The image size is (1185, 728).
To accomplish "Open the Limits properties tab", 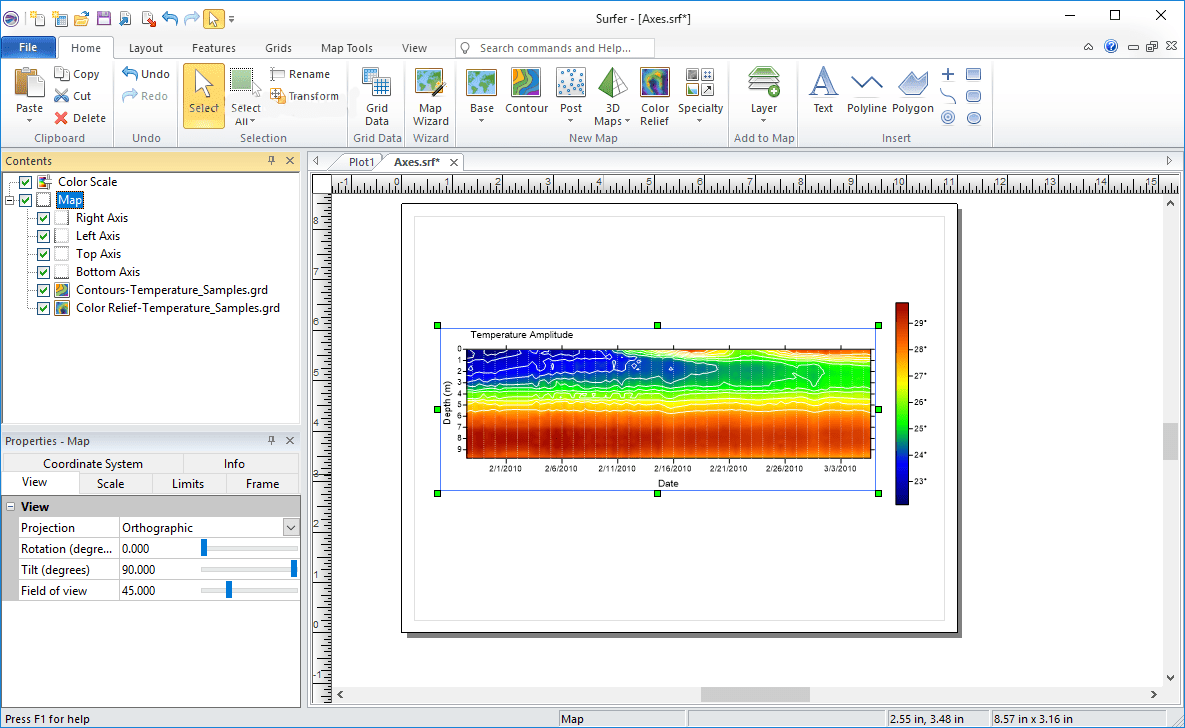I will click(x=188, y=484).
